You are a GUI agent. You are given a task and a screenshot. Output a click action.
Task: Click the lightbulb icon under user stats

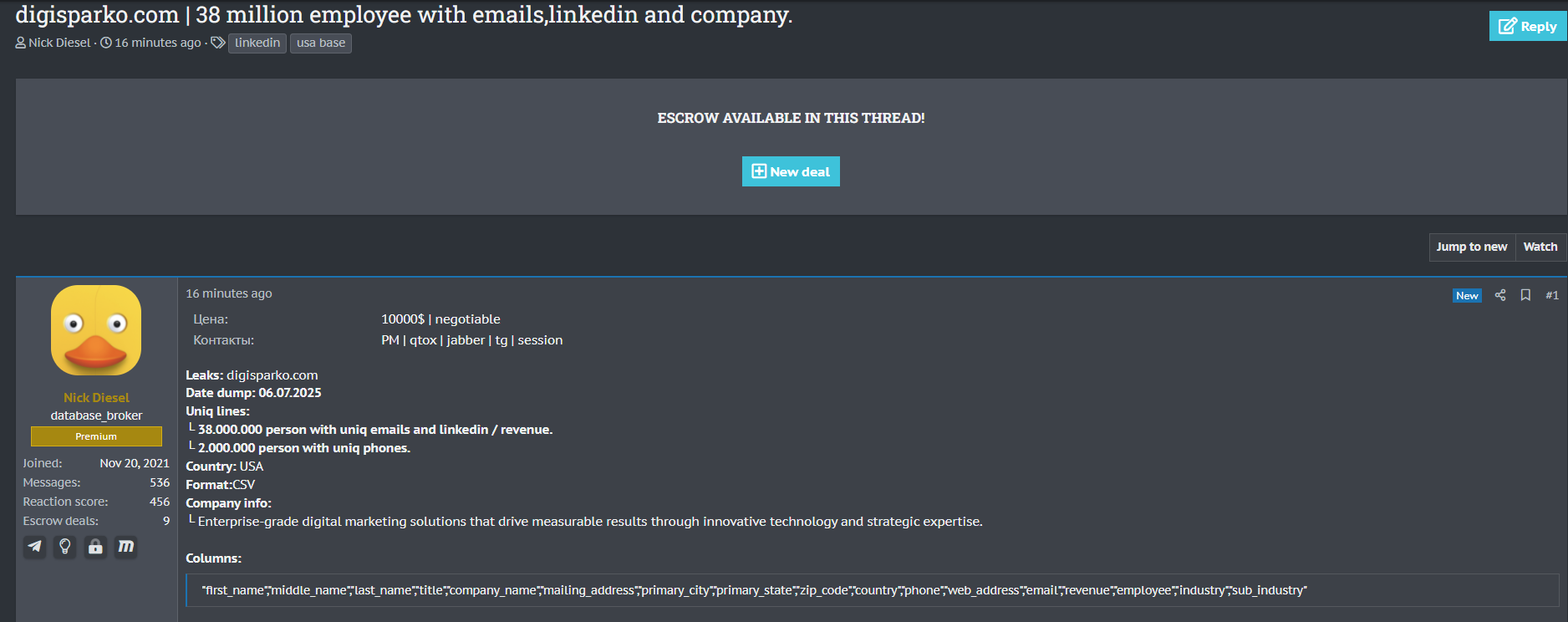tap(65, 547)
